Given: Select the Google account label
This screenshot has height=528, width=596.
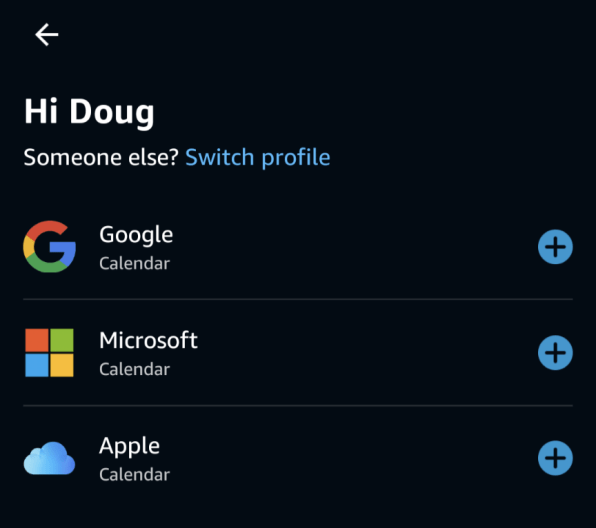Looking at the screenshot, I should (136, 235).
